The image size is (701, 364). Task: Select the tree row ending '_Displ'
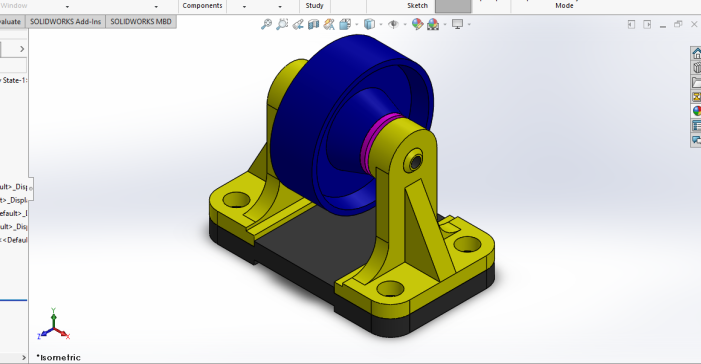13,200
